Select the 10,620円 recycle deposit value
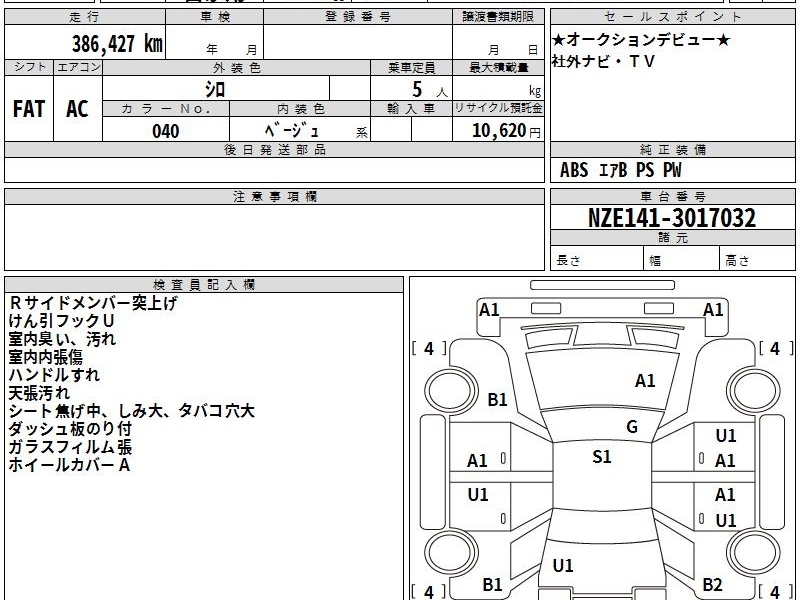 pos(506,131)
